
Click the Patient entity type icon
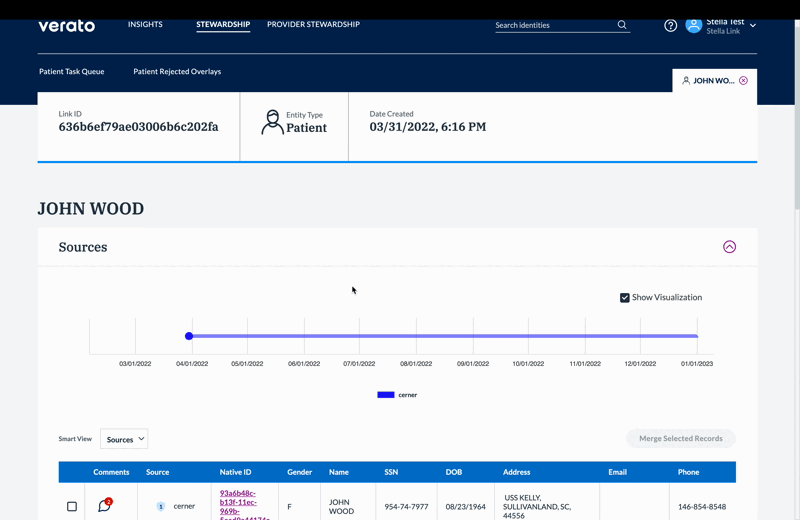[272, 123]
